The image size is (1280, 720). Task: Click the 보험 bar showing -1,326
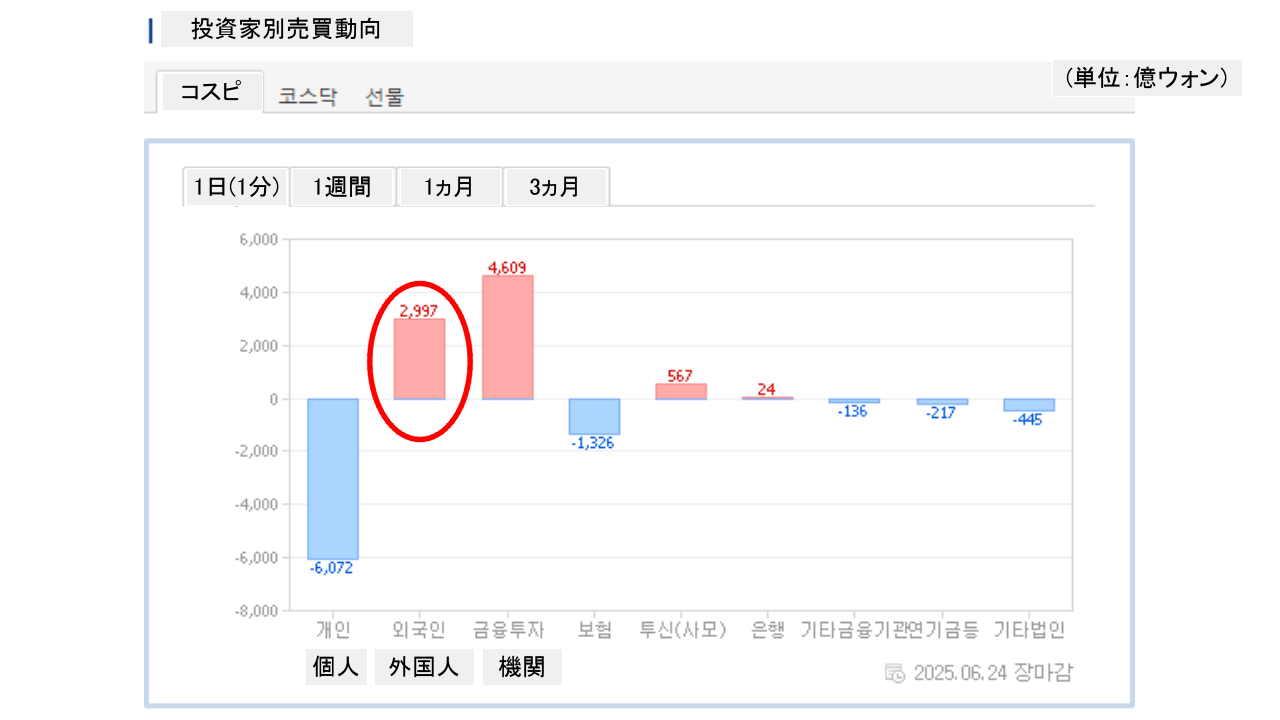[595, 416]
